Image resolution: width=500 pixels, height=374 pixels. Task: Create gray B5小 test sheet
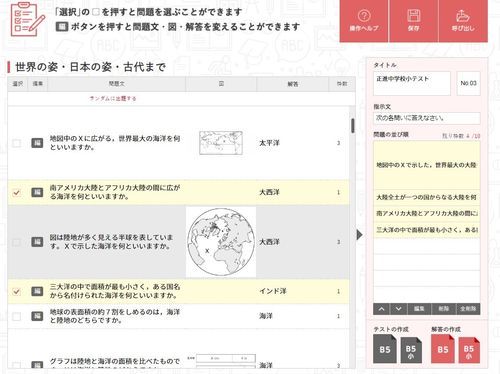(x=411, y=350)
